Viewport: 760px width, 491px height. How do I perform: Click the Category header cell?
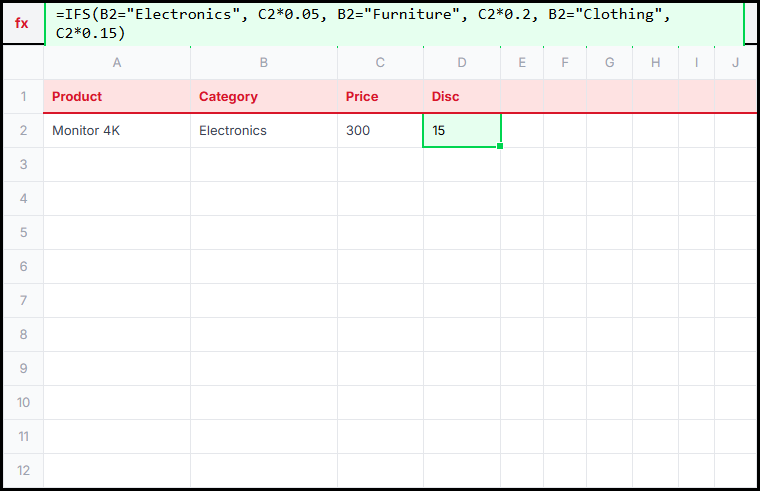click(x=264, y=97)
